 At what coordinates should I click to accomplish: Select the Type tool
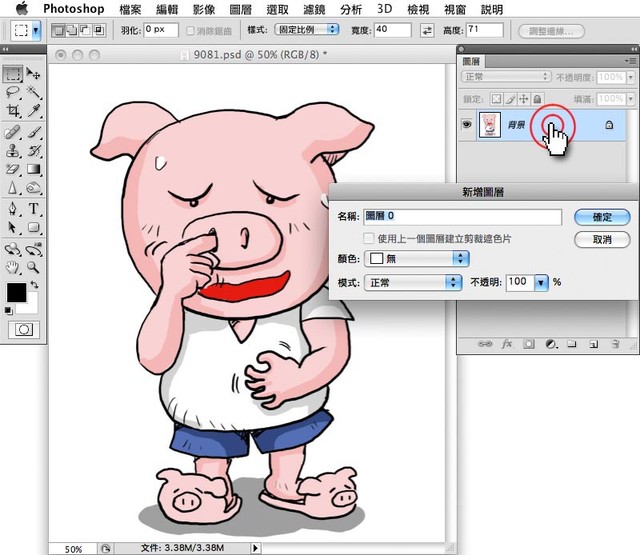point(33,209)
